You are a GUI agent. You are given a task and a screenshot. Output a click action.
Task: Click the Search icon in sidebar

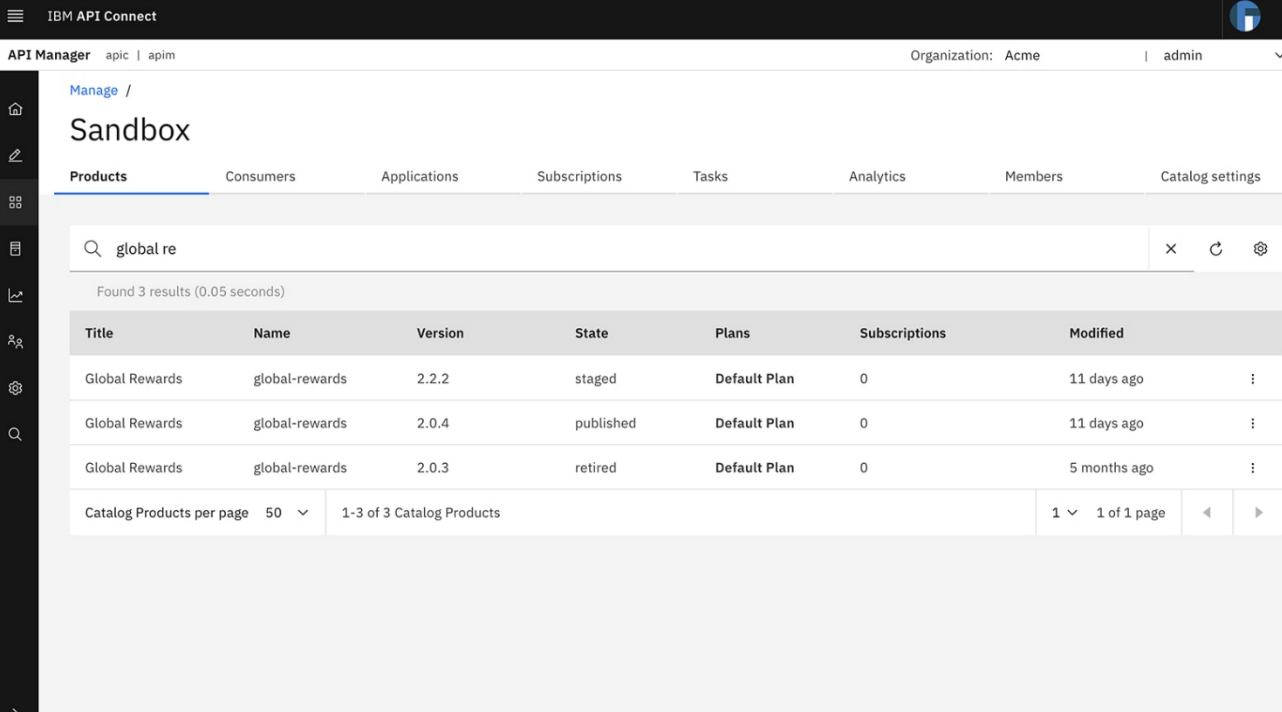click(15, 435)
